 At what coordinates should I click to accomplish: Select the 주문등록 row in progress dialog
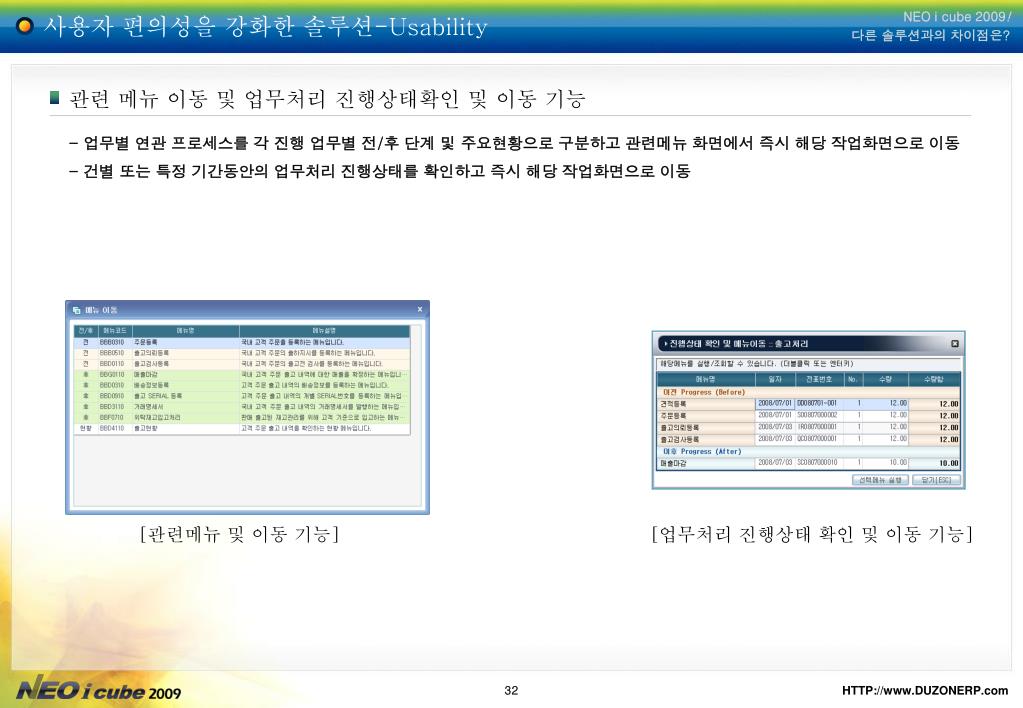(x=808, y=416)
